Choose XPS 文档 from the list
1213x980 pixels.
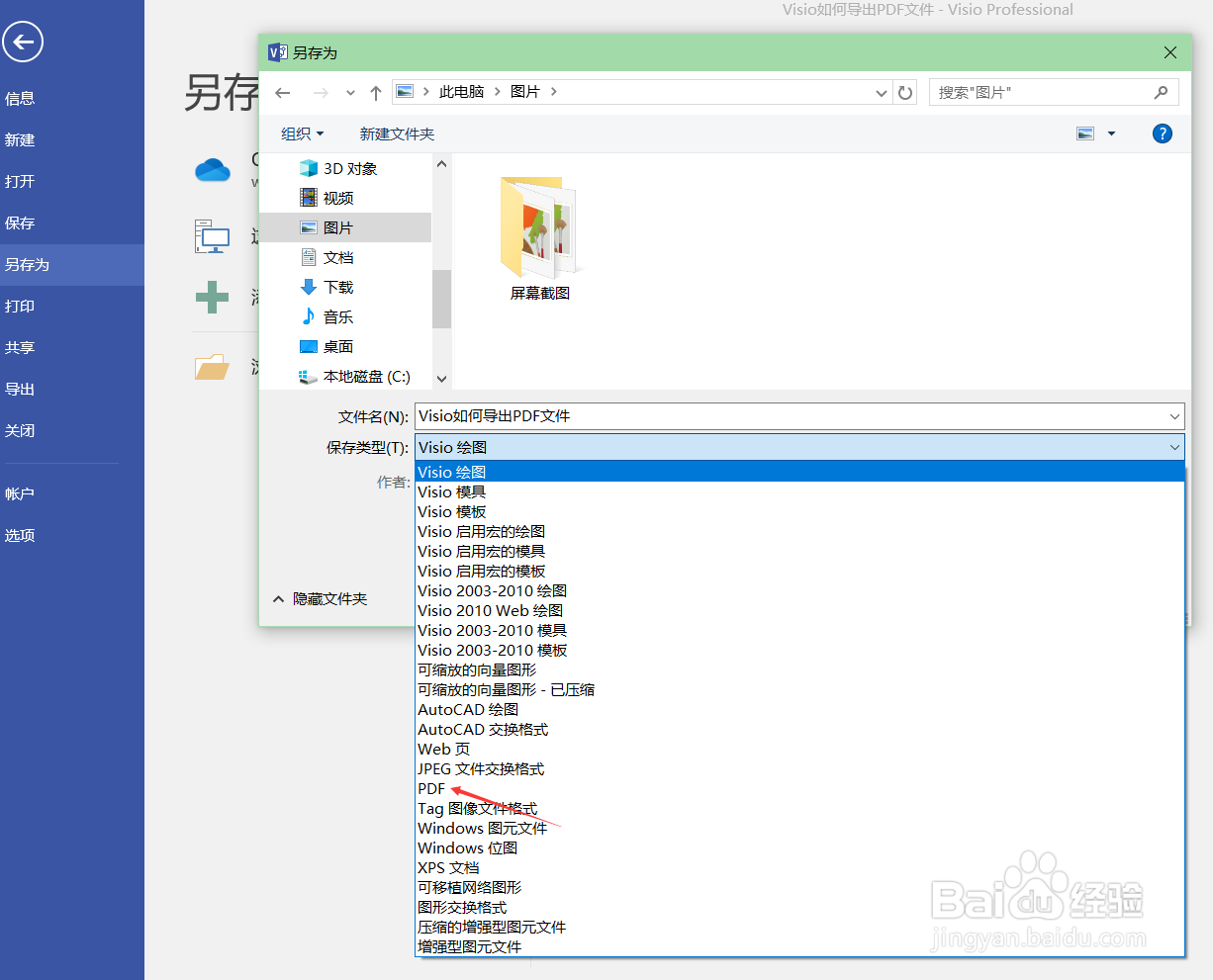pos(799,868)
